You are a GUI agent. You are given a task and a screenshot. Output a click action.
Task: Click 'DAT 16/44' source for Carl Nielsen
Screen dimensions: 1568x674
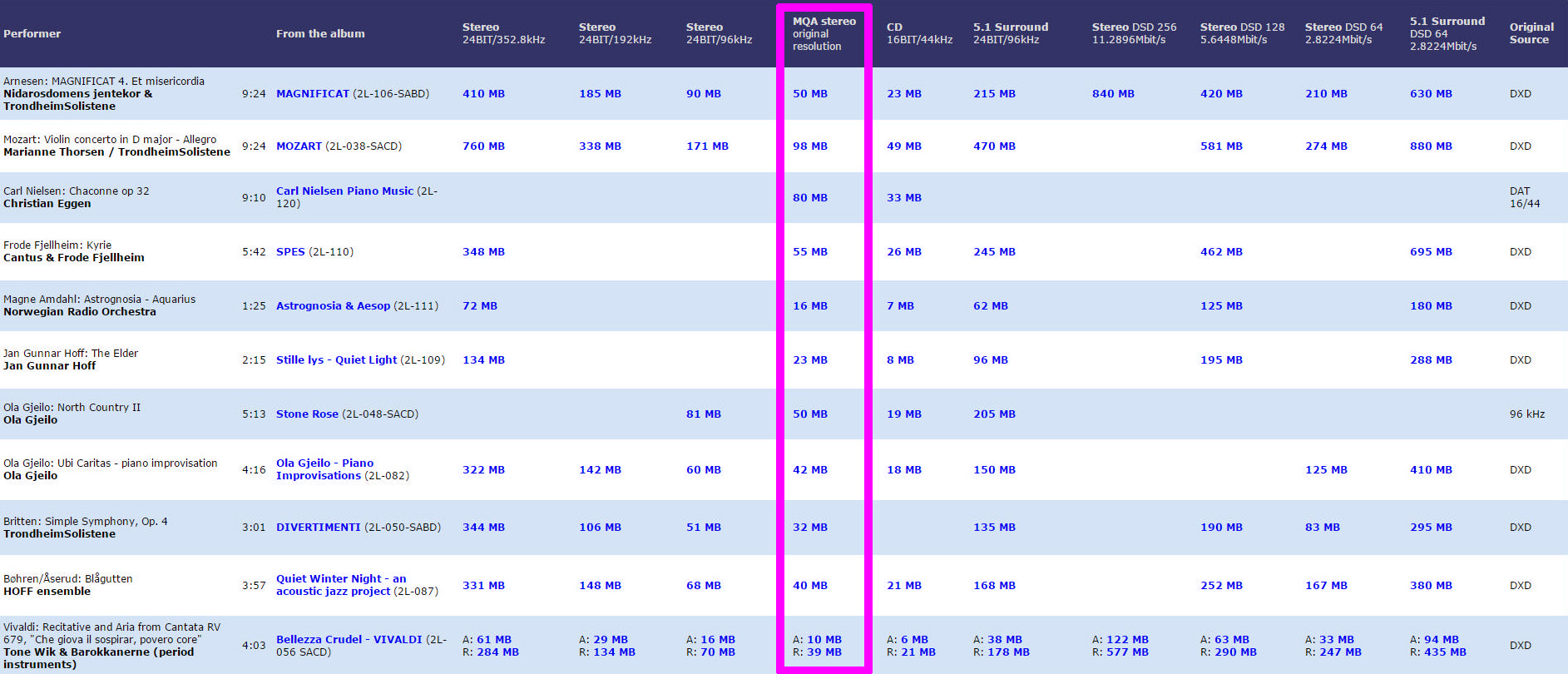coord(1525,197)
